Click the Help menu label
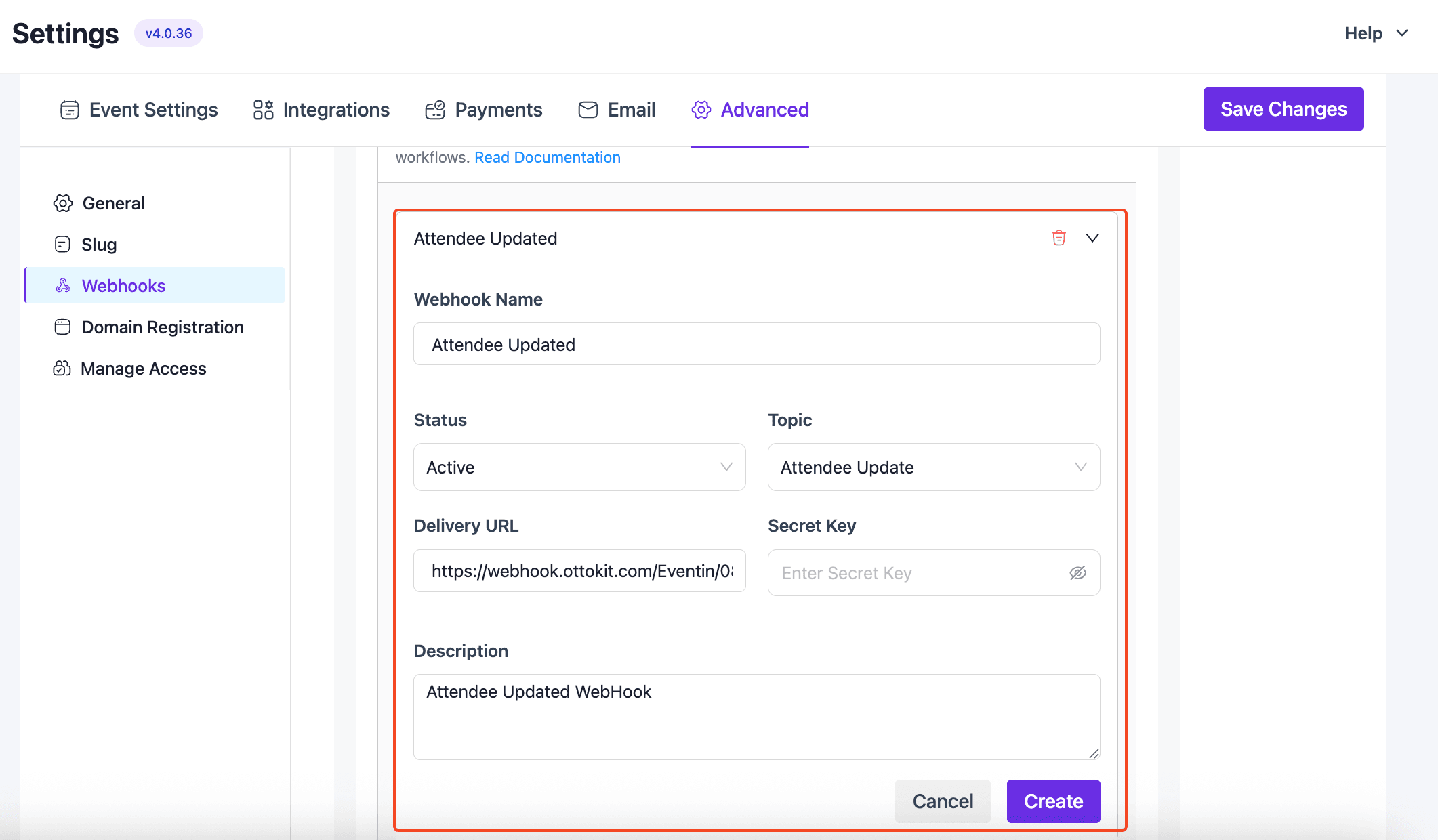Screen dimensions: 1438x840 1363,33
